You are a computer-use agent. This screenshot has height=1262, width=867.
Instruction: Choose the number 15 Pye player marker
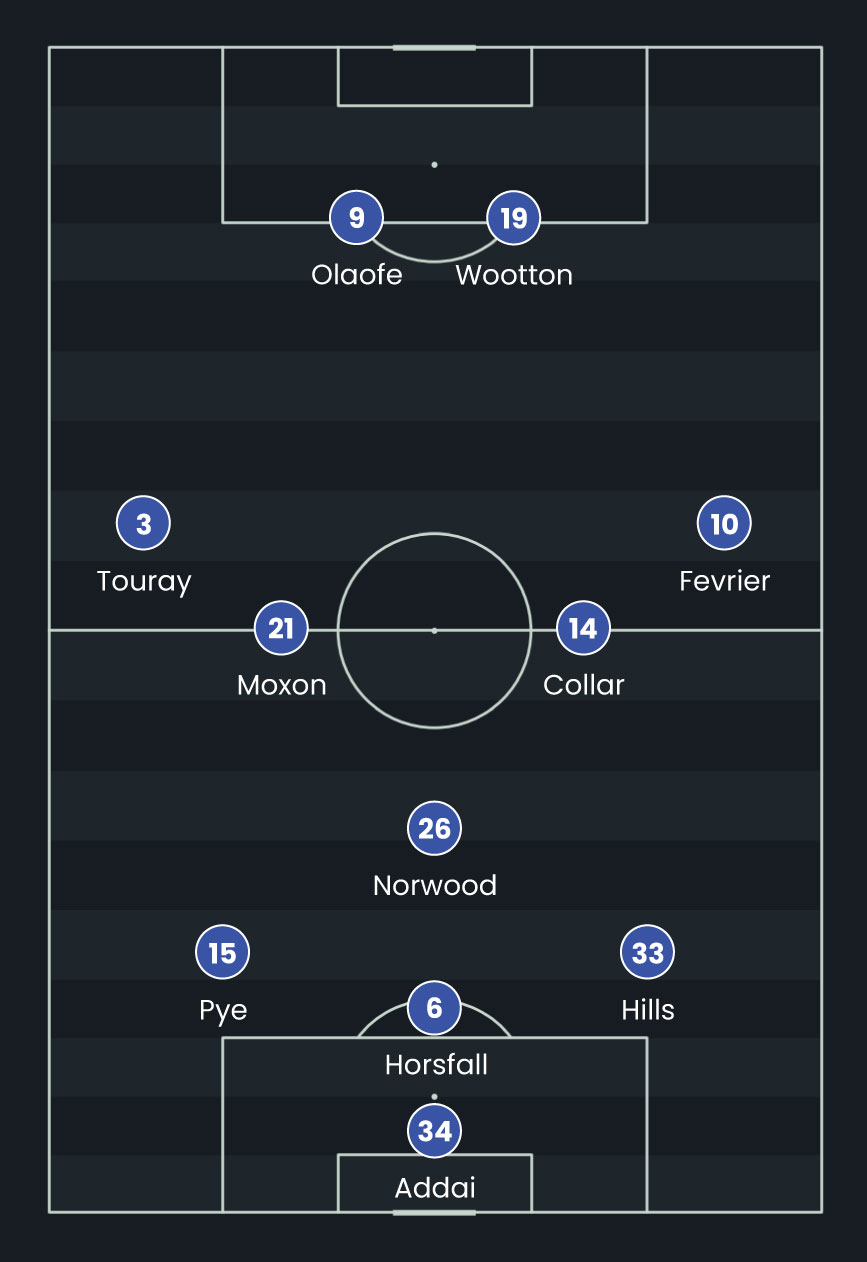pos(222,952)
